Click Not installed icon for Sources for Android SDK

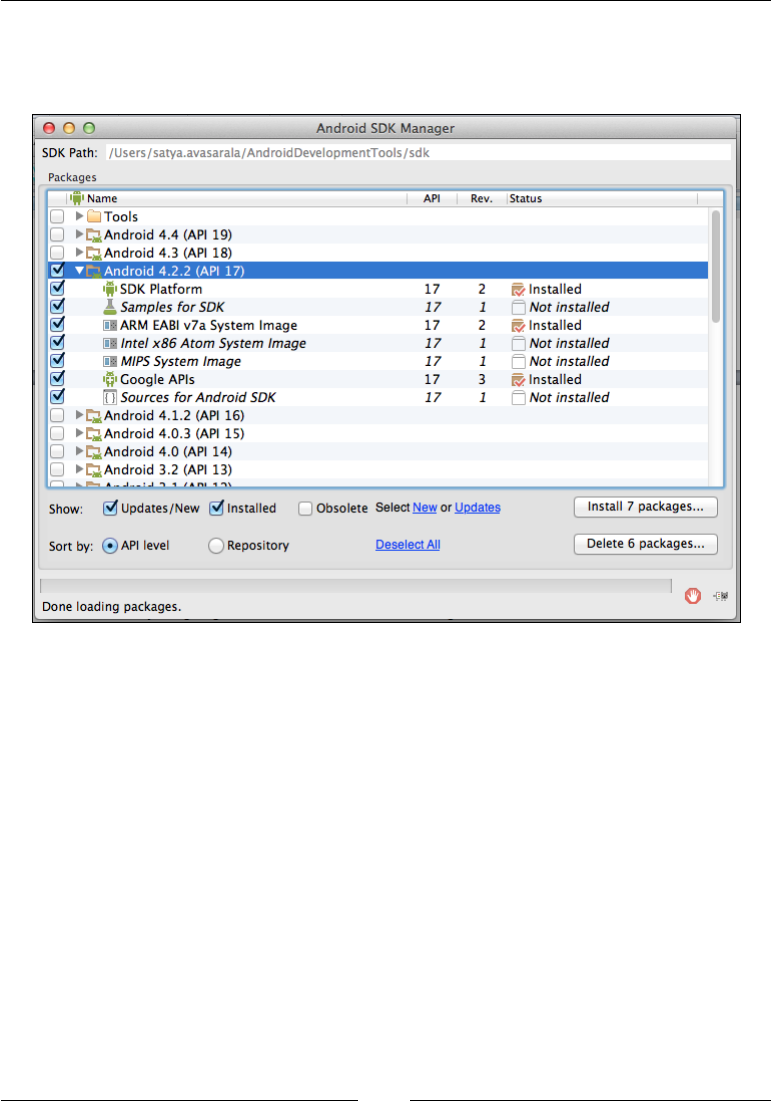[x=518, y=398]
